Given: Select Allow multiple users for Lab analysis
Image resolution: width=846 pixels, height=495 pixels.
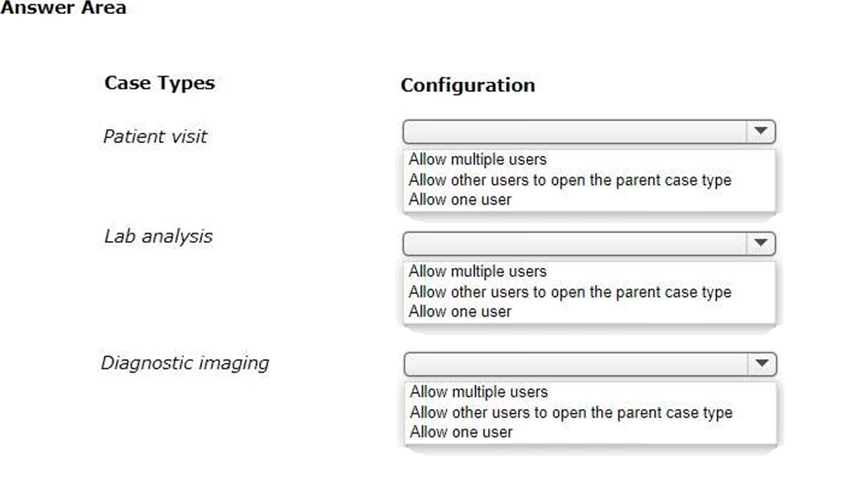Looking at the screenshot, I should click(477, 272).
